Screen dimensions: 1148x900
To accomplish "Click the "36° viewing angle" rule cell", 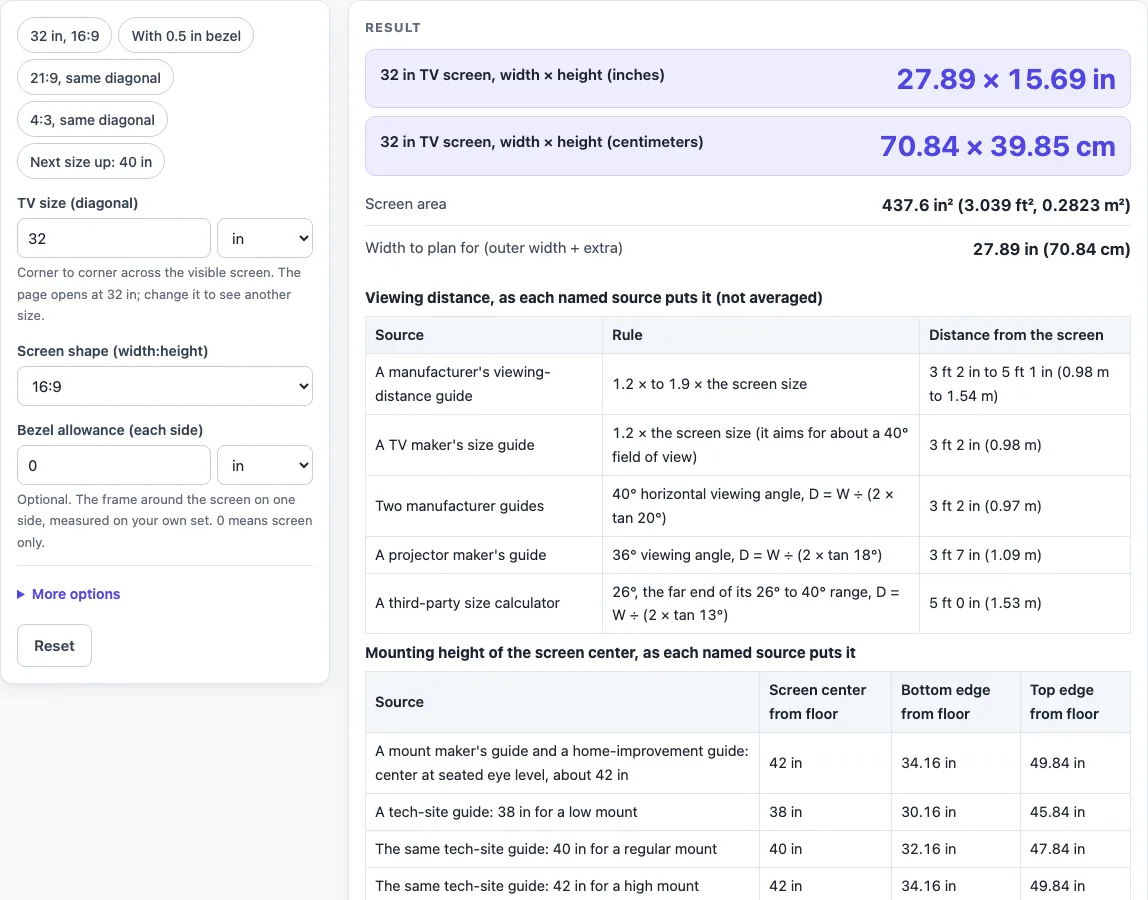I will pyautogui.click(x=761, y=555).
